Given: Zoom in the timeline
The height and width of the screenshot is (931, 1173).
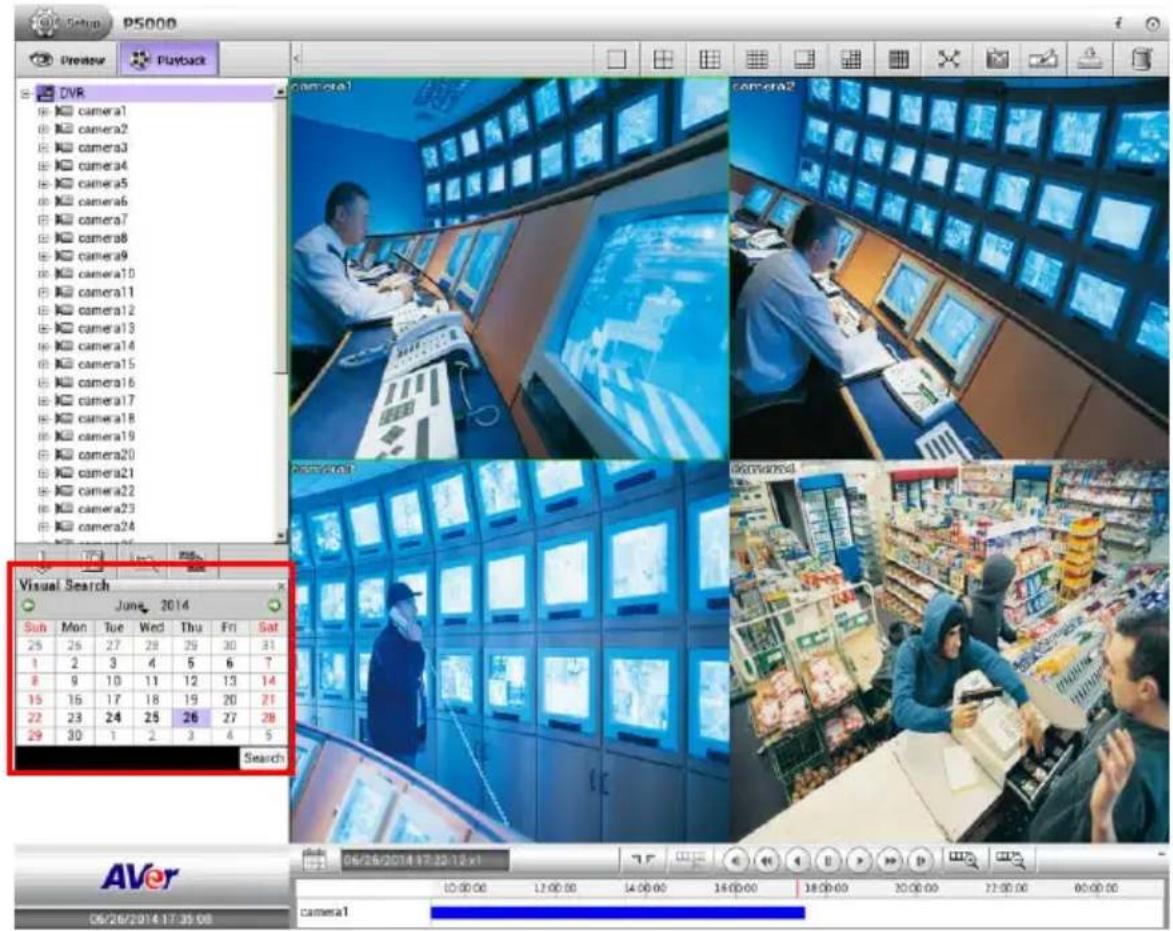Looking at the screenshot, I should pos(964,860).
